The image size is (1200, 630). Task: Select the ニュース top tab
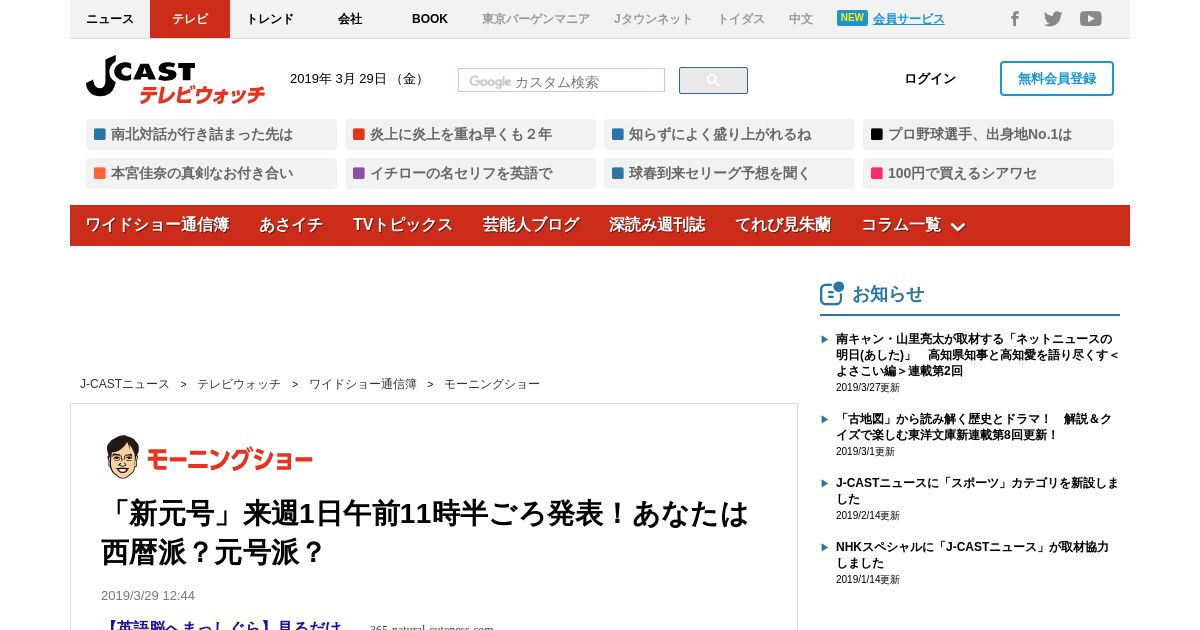click(110, 19)
